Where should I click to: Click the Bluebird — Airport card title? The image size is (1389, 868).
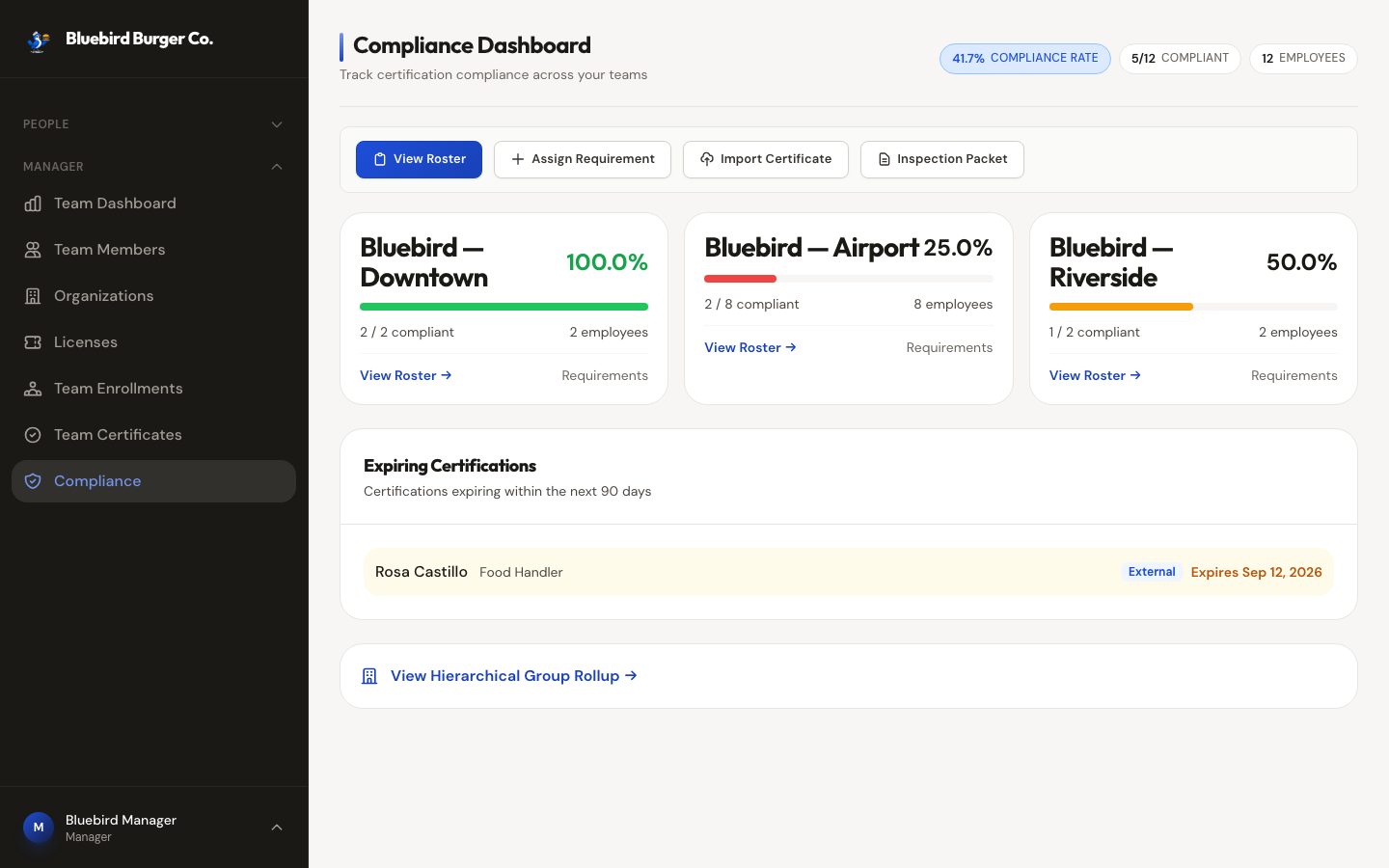point(811,248)
